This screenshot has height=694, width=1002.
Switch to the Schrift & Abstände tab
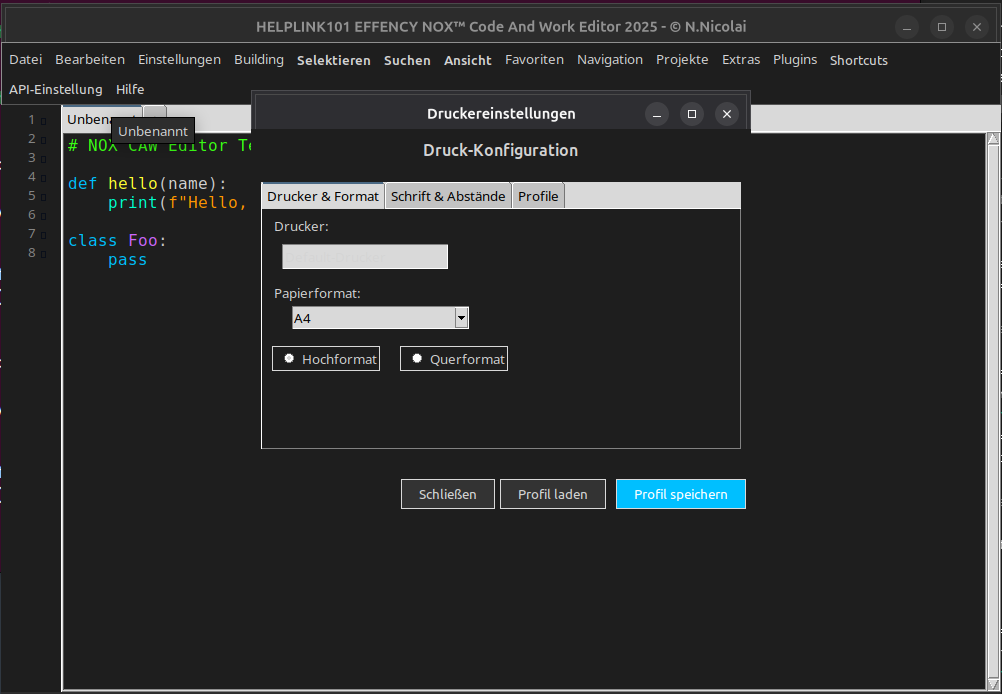448,196
